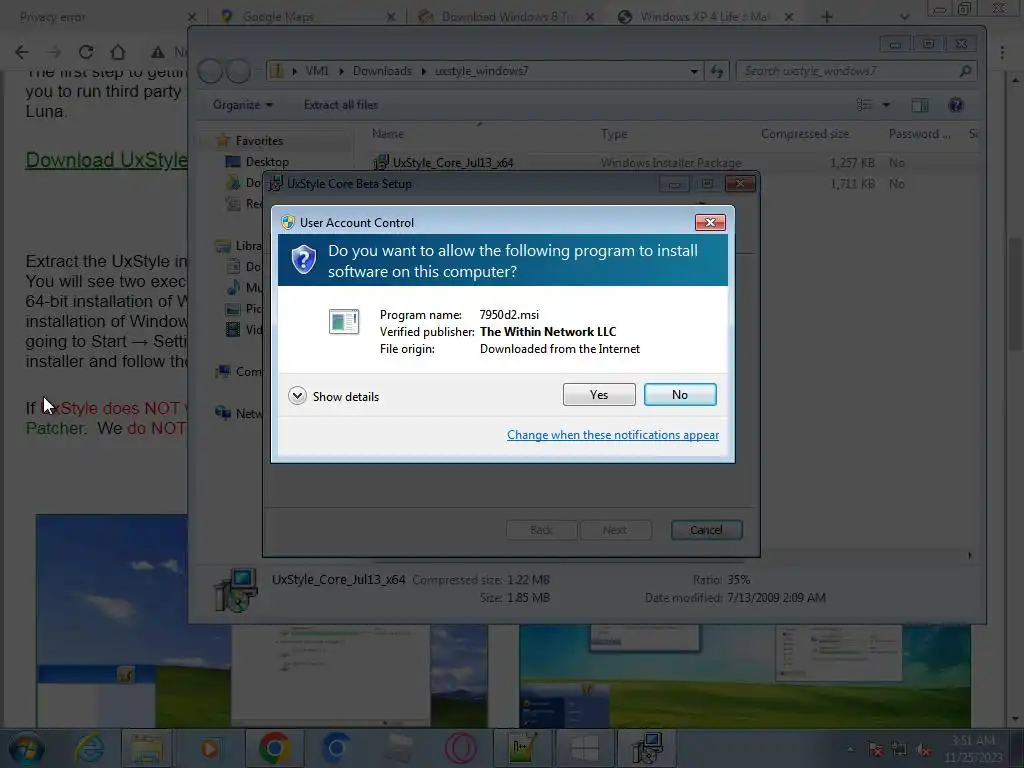1024x768 pixels.
Task: Open address bar history dropdown arrow
Action: (x=694, y=71)
